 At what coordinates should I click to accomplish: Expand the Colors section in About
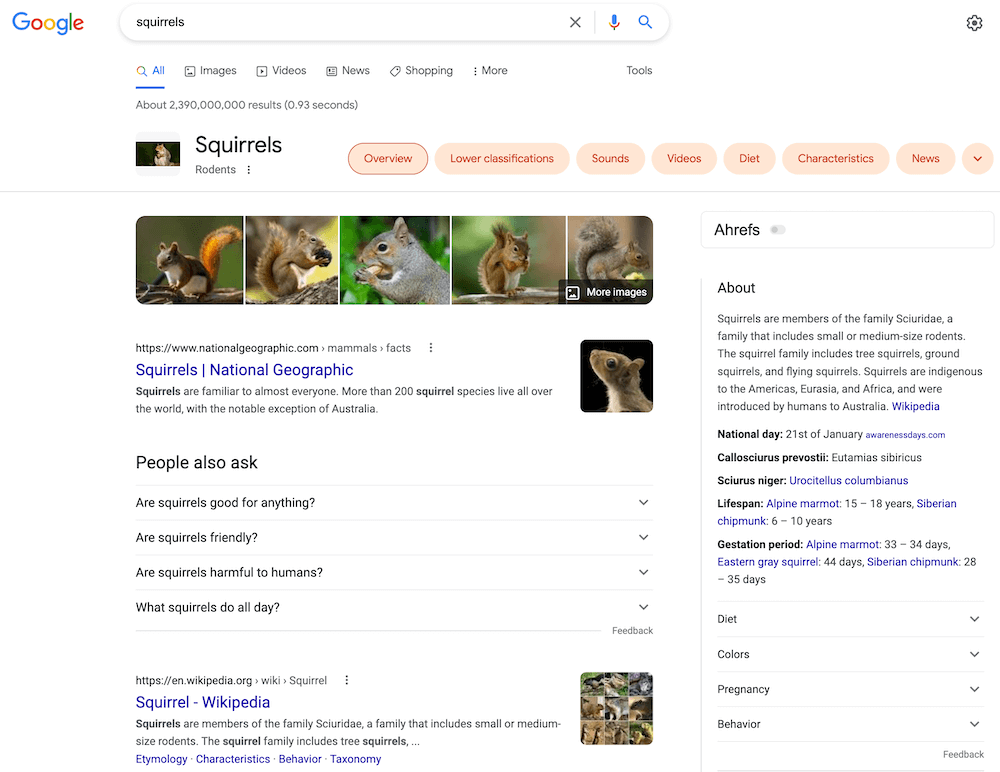[850, 654]
